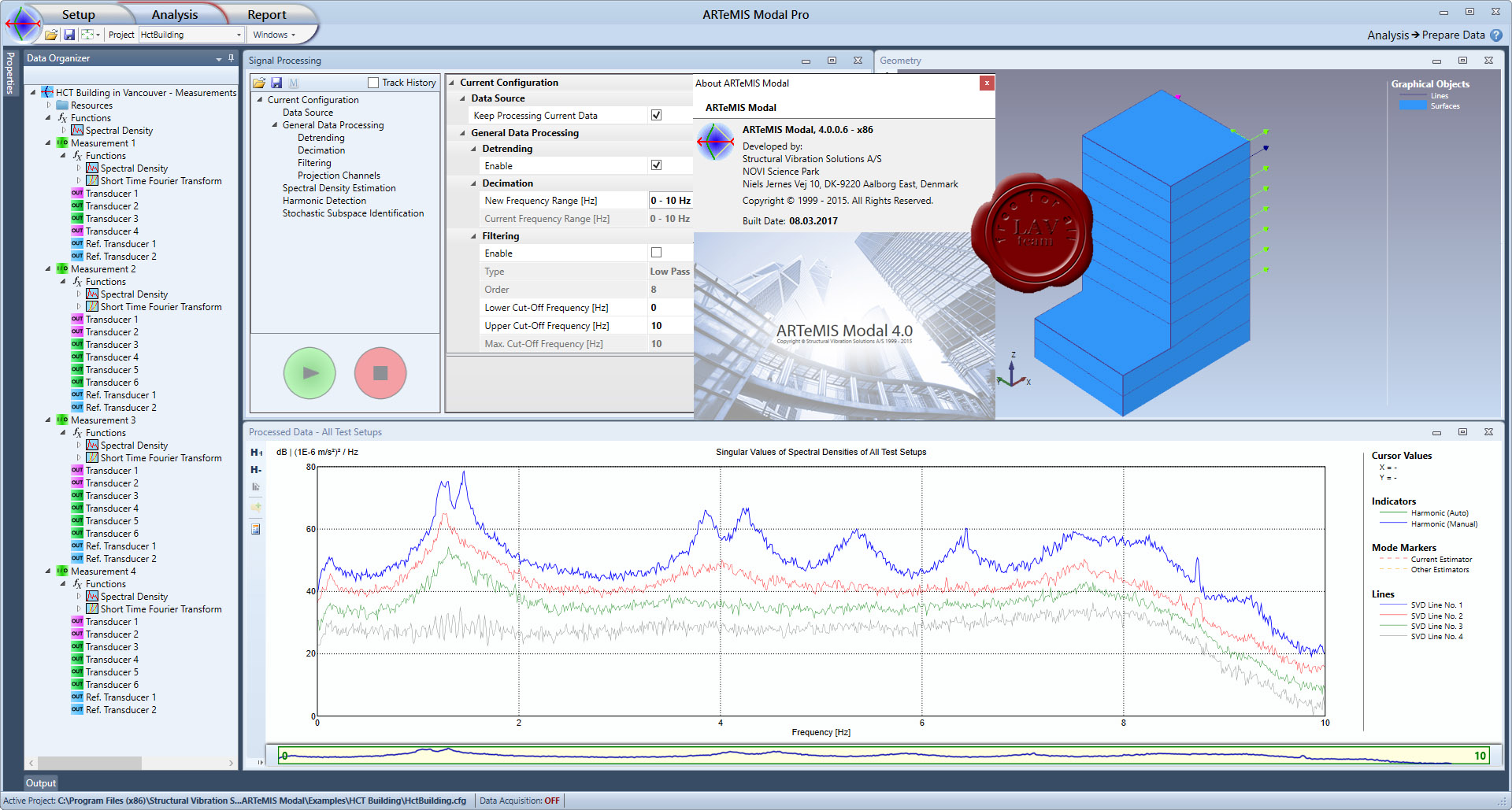The width and height of the screenshot is (1512, 810).
Task: Collapse the Data Source property group
Action: [462, 98]
